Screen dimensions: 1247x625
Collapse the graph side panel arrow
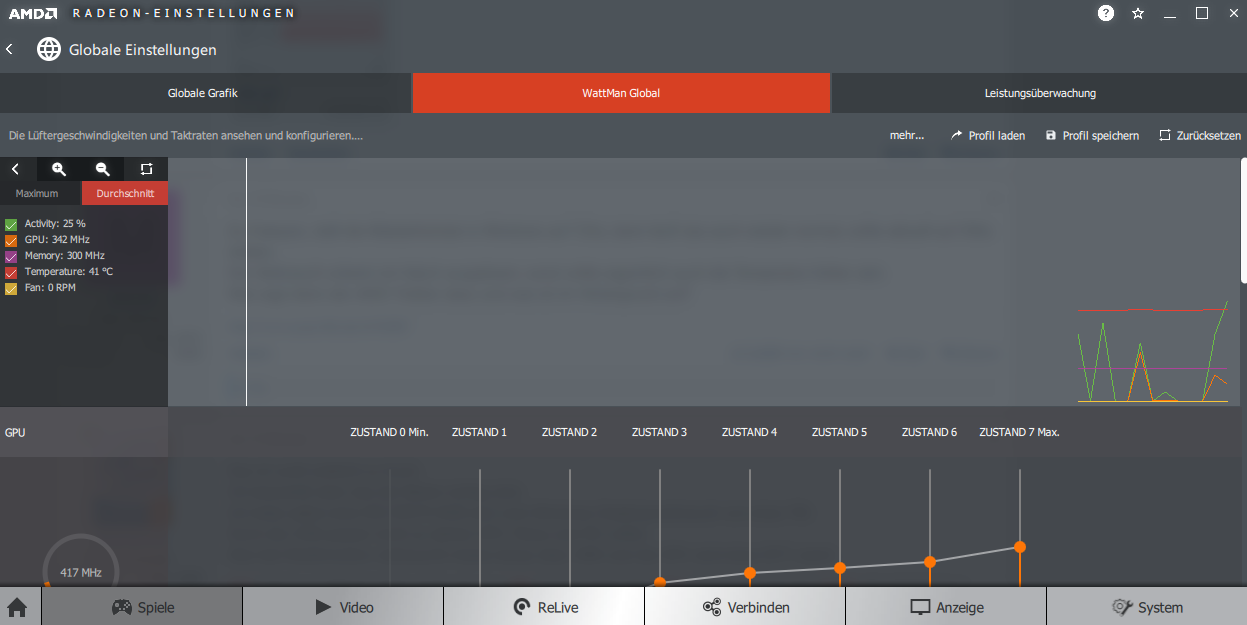[15, 169]
